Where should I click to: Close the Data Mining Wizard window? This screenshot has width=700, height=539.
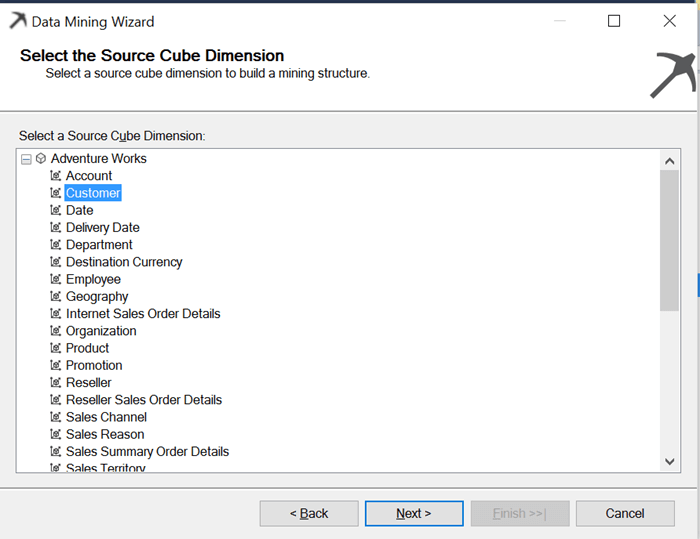(x=669, y=21)
